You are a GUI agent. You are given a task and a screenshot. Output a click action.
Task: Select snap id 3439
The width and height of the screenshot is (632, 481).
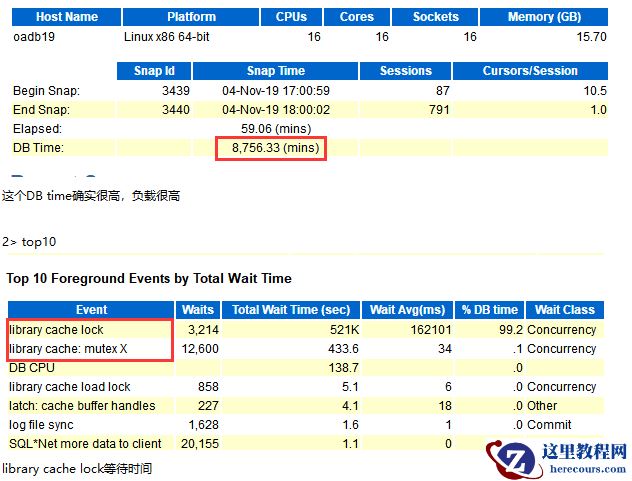pyautogui.click(x=176, y=91)
